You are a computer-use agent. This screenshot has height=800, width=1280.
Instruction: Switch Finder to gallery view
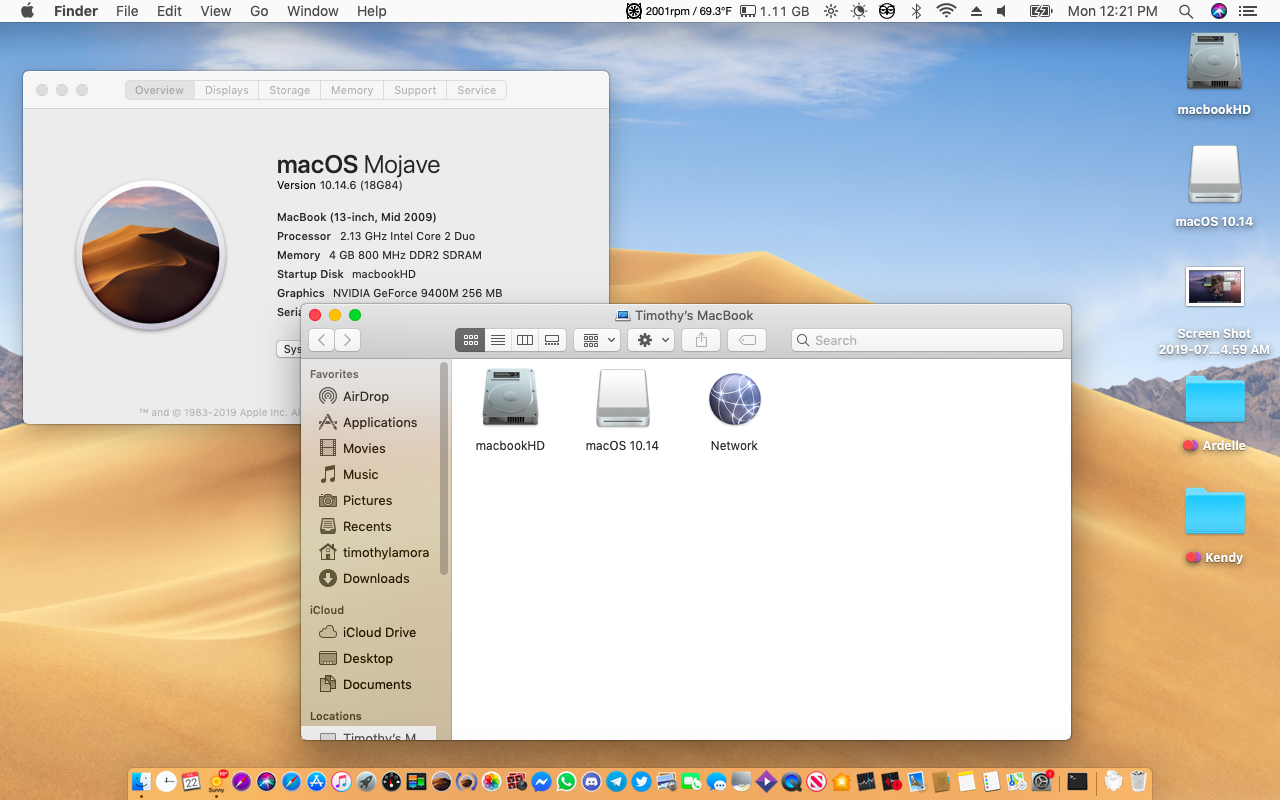(552, 340)
